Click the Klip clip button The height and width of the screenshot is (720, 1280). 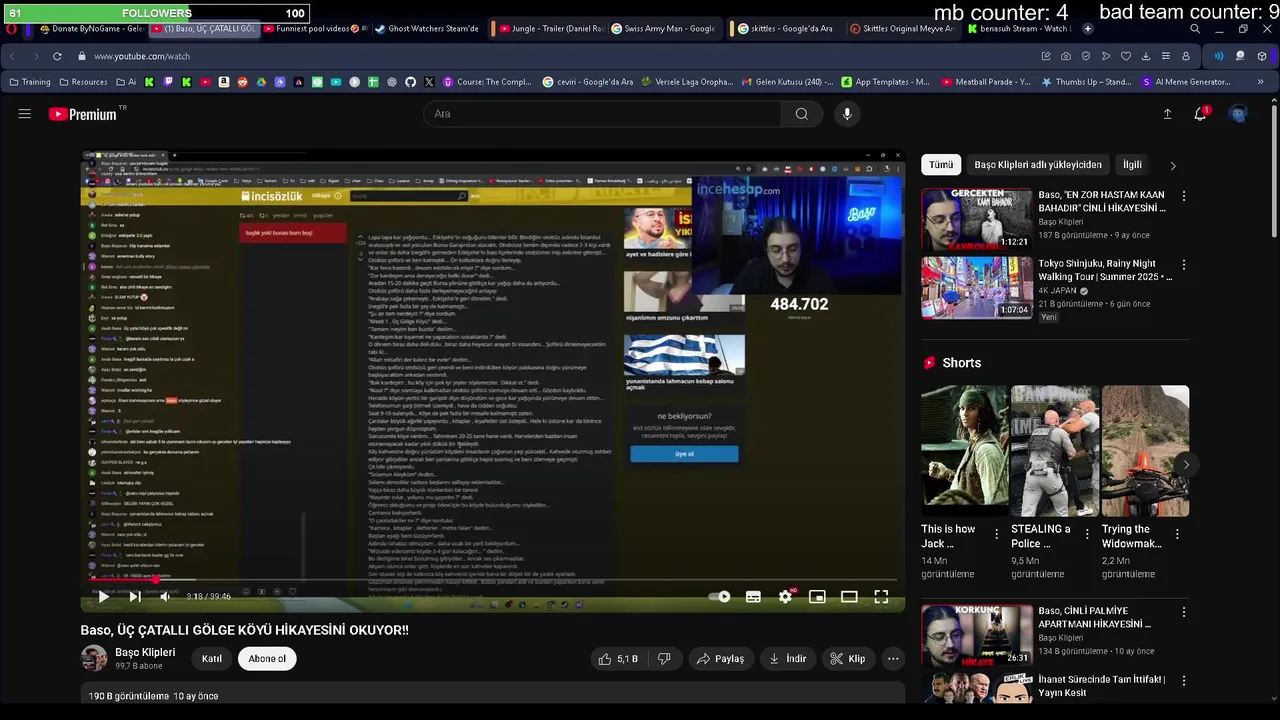tap(847, 659)
